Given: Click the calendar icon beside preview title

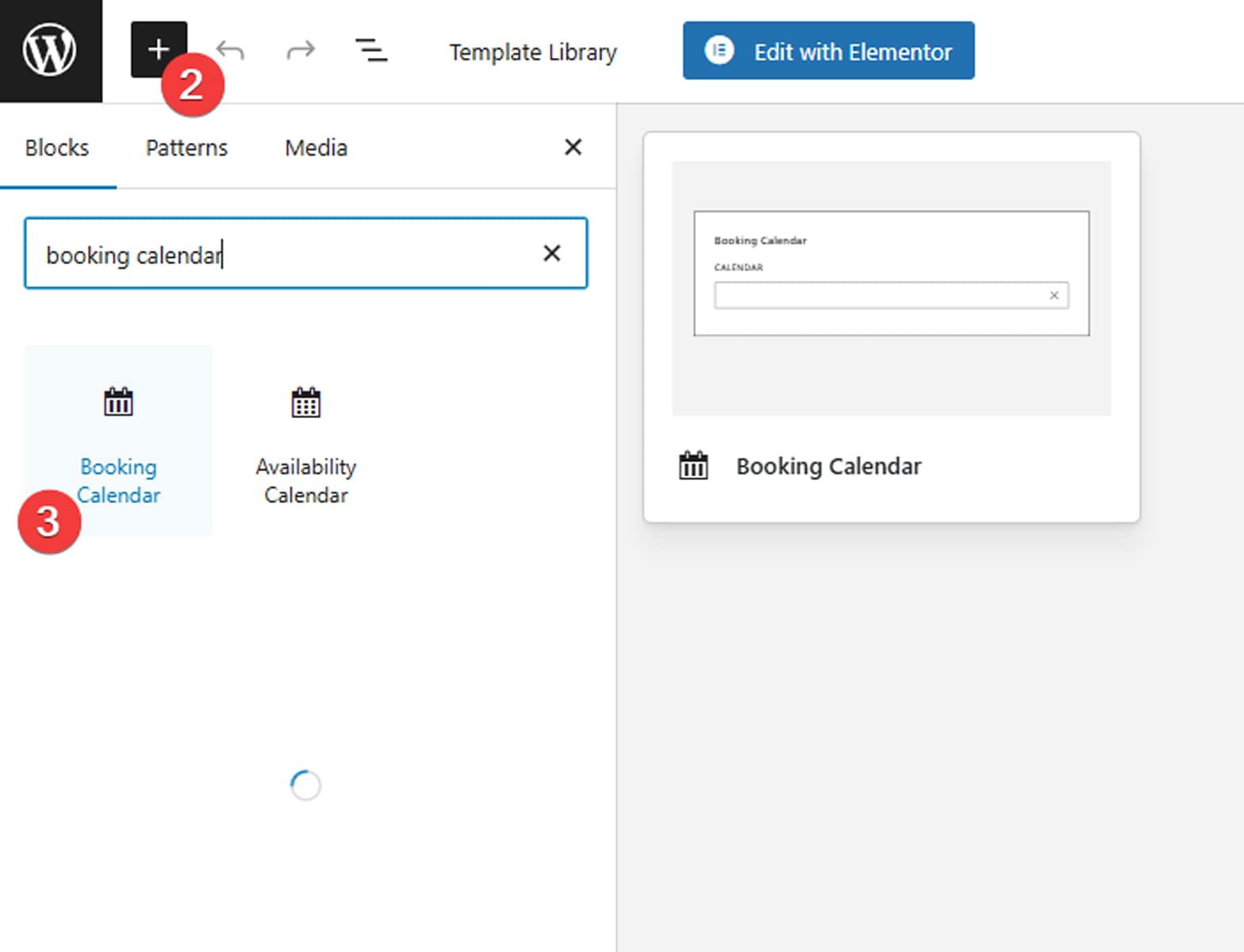Looking at the screenshot, I should click(693, 466).
